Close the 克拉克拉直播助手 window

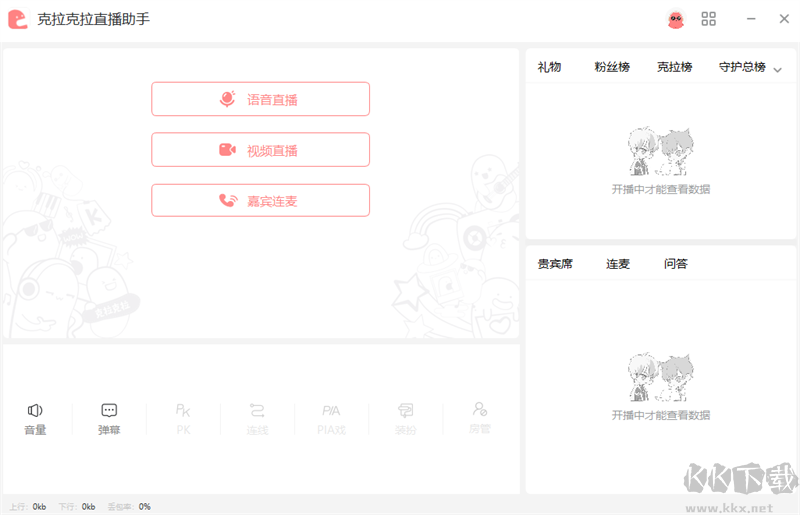[x=784, y=19]
